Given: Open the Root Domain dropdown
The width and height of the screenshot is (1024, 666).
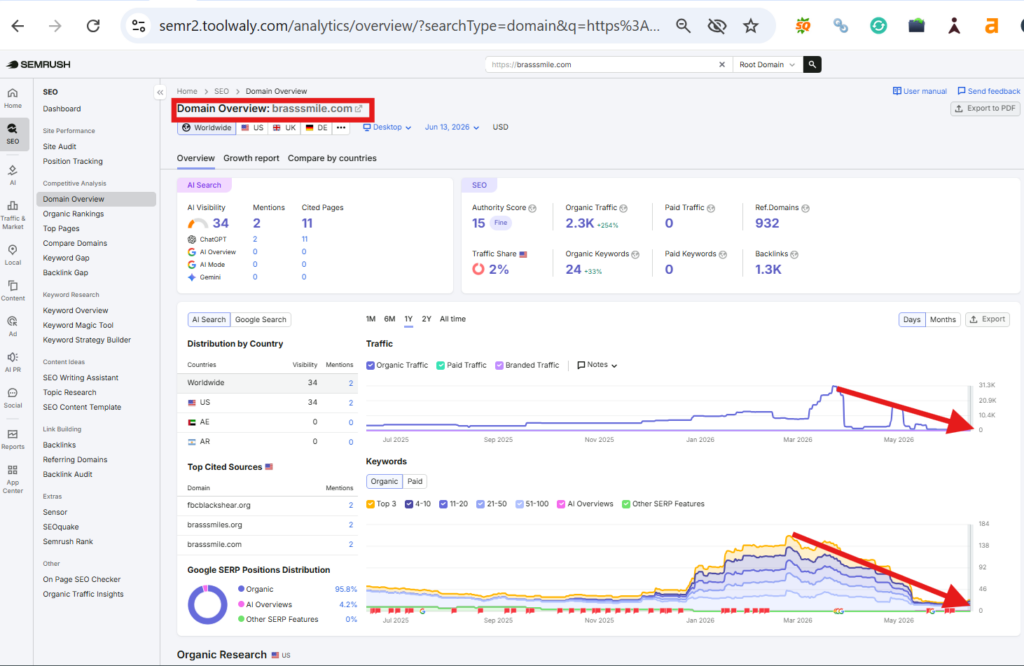Looking at the screenshot, I should pos(767,65).
